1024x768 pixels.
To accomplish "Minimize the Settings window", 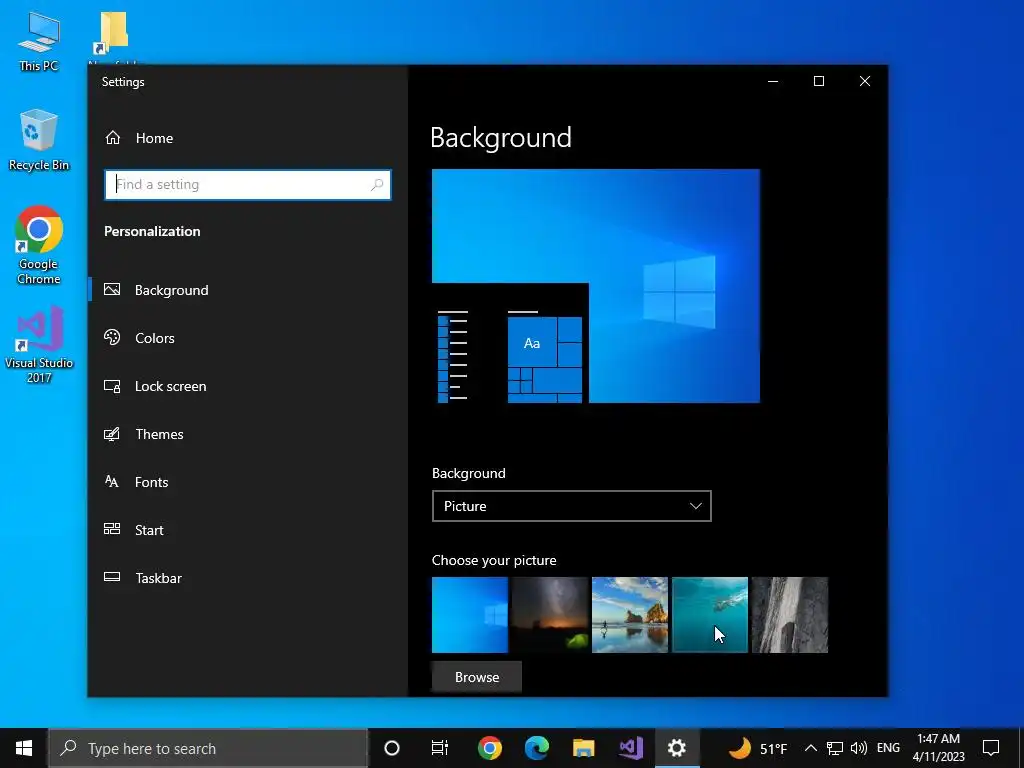I will pos(773,81).
